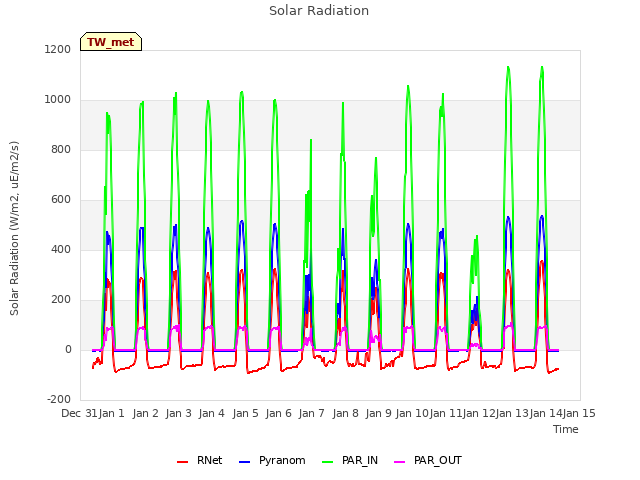
Task: Click the Jan 13 x-axis tick label
Action: (x=512, y=413)
